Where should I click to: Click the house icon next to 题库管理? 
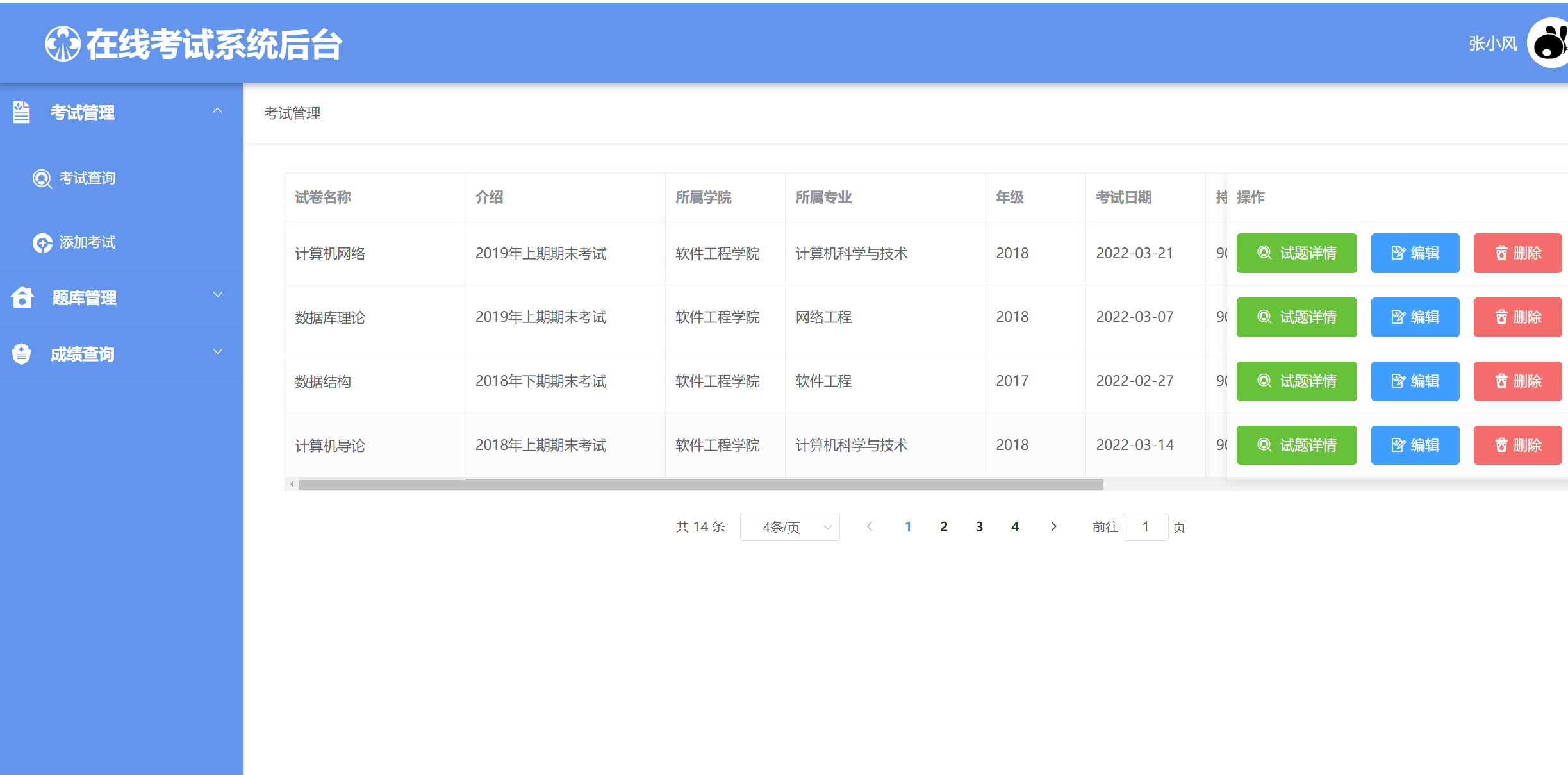(21, 297)
